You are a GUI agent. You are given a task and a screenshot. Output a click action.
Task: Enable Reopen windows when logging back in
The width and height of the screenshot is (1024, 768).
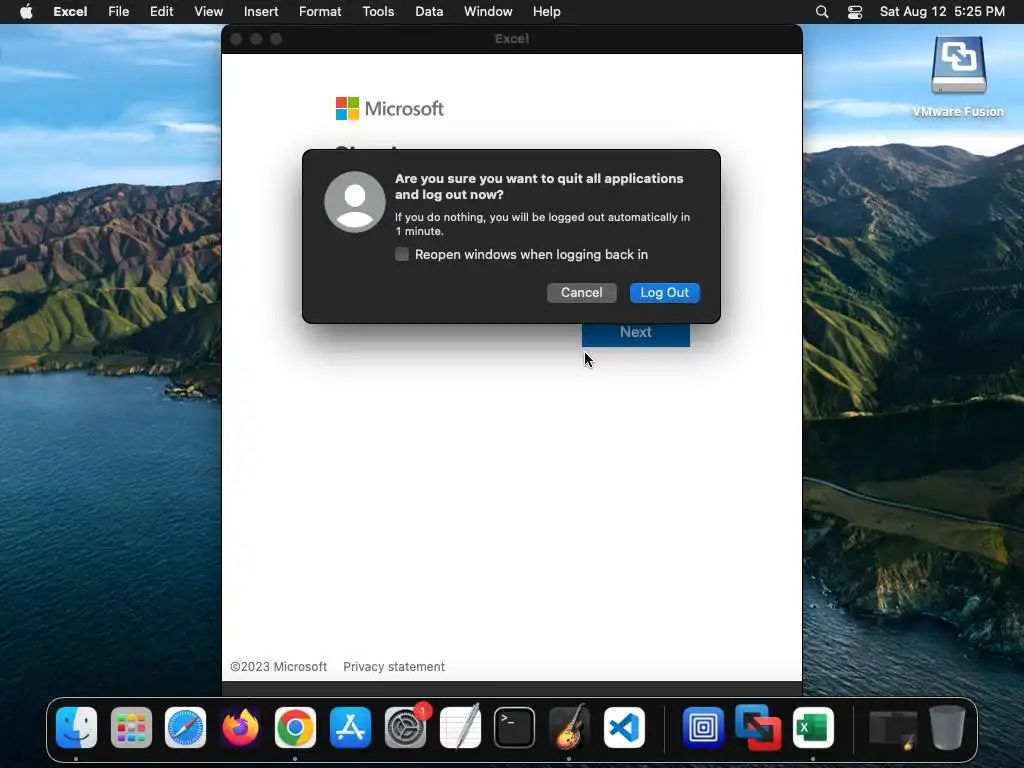[402, 254]
